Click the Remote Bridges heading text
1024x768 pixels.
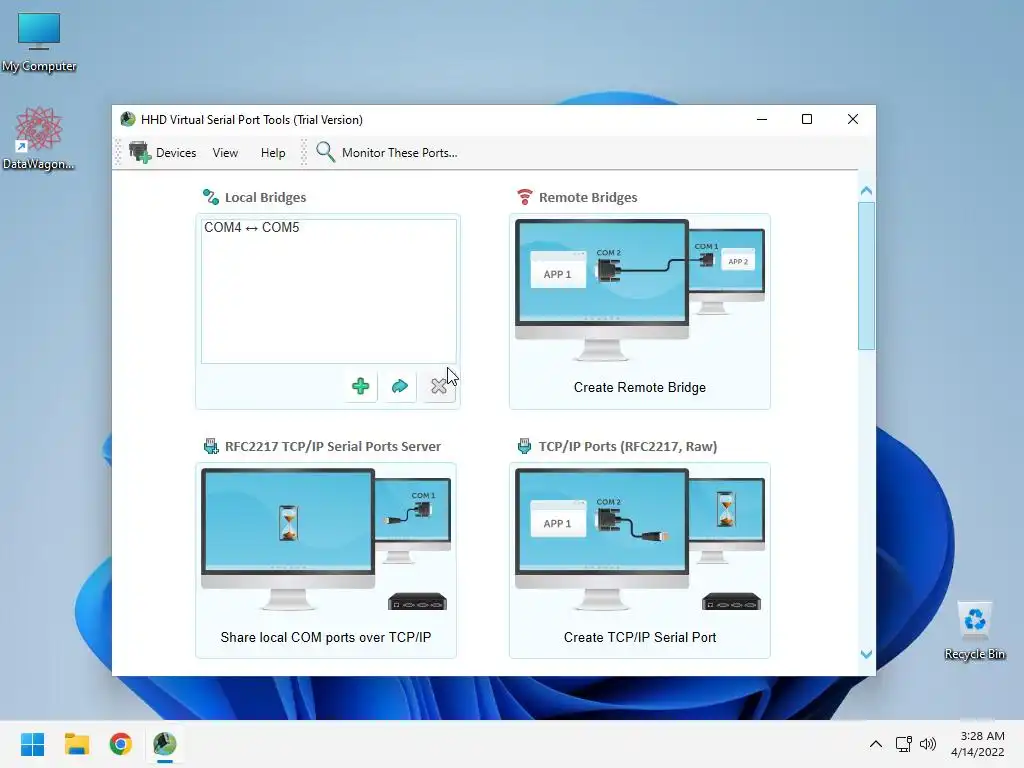[x=588, y=197]
